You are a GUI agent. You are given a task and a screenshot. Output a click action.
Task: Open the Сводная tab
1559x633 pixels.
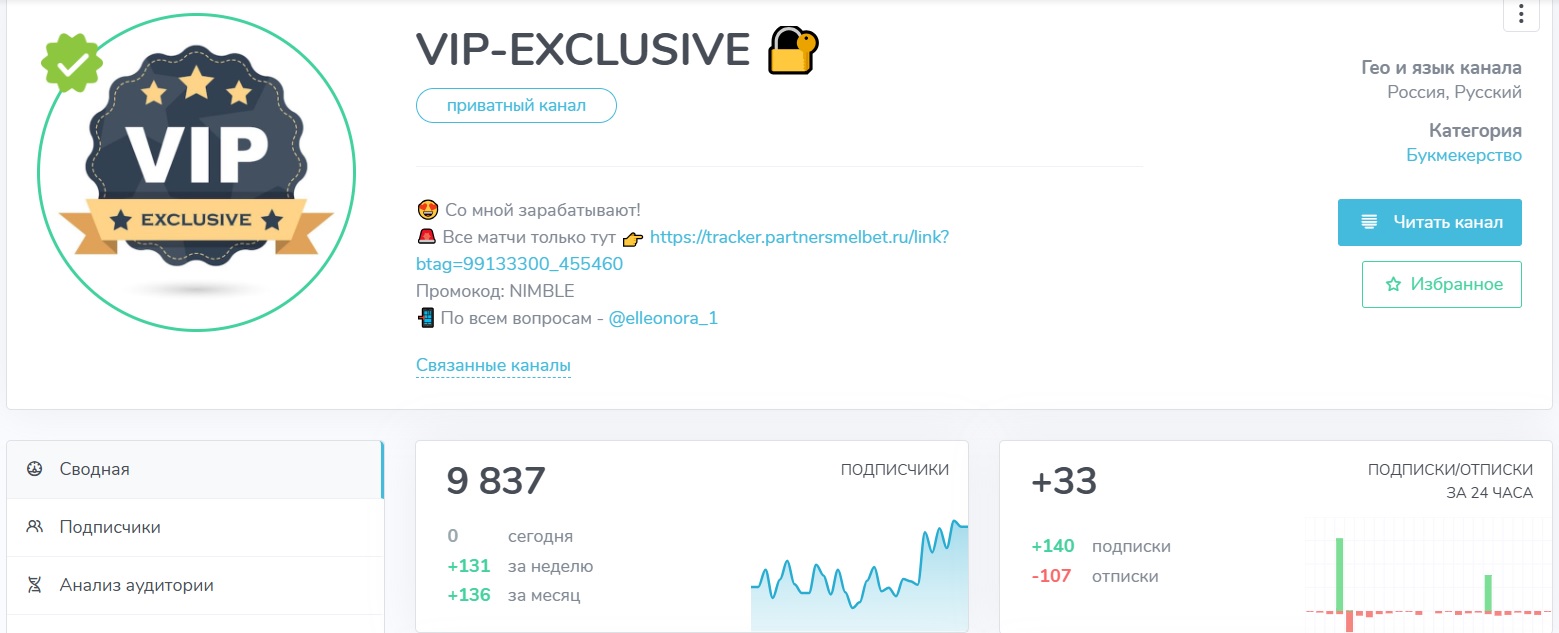(x=95, y=469)
